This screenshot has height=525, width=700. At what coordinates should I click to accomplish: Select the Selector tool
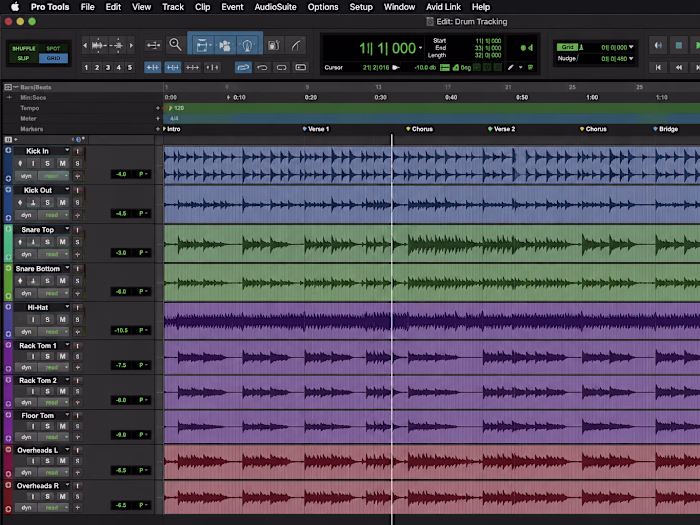pos(225,45)
